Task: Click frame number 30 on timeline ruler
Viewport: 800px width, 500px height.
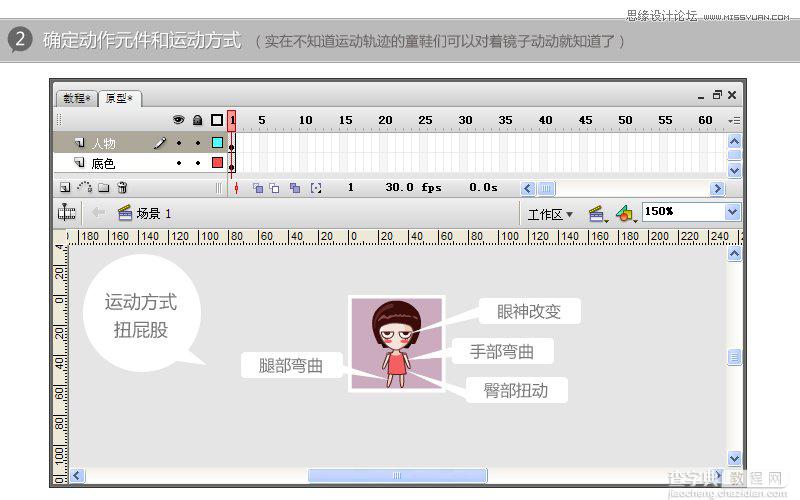Action: pyautogui.click(x=465, y=120)
